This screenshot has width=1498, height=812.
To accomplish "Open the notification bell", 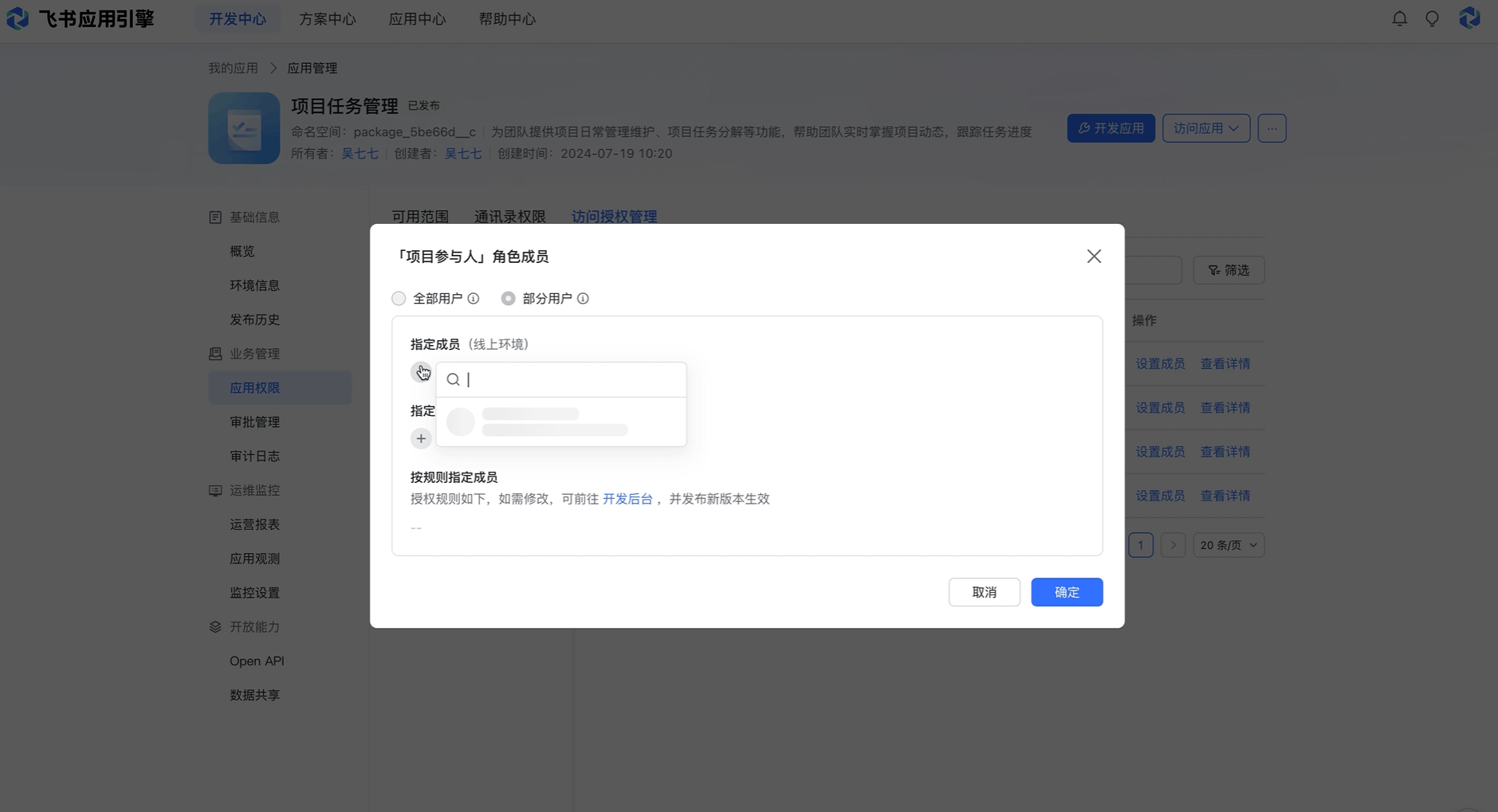I will [x=1399, y=18].
